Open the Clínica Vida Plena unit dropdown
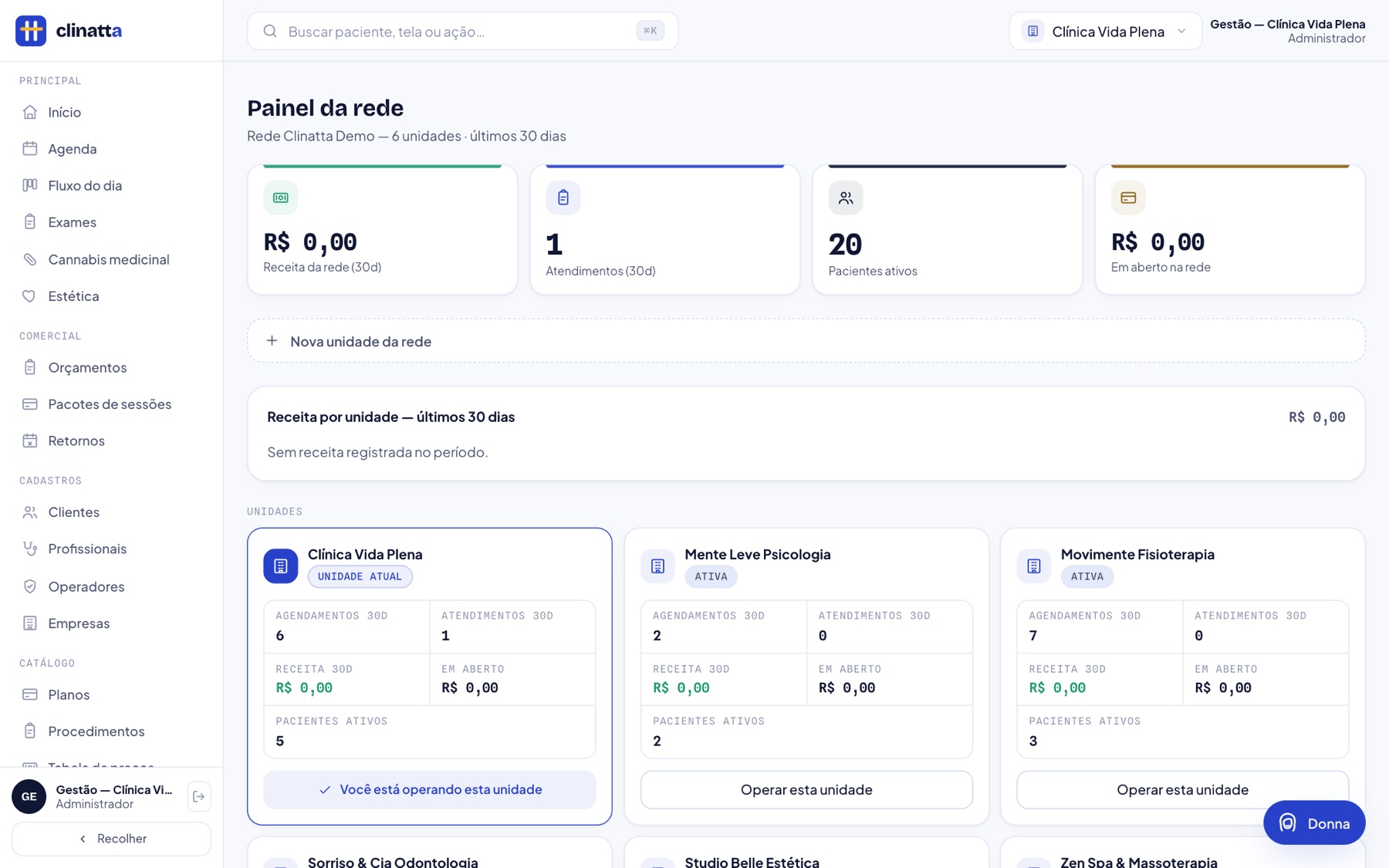Screen dimensions: 1389x868 tap(1105, 31)
